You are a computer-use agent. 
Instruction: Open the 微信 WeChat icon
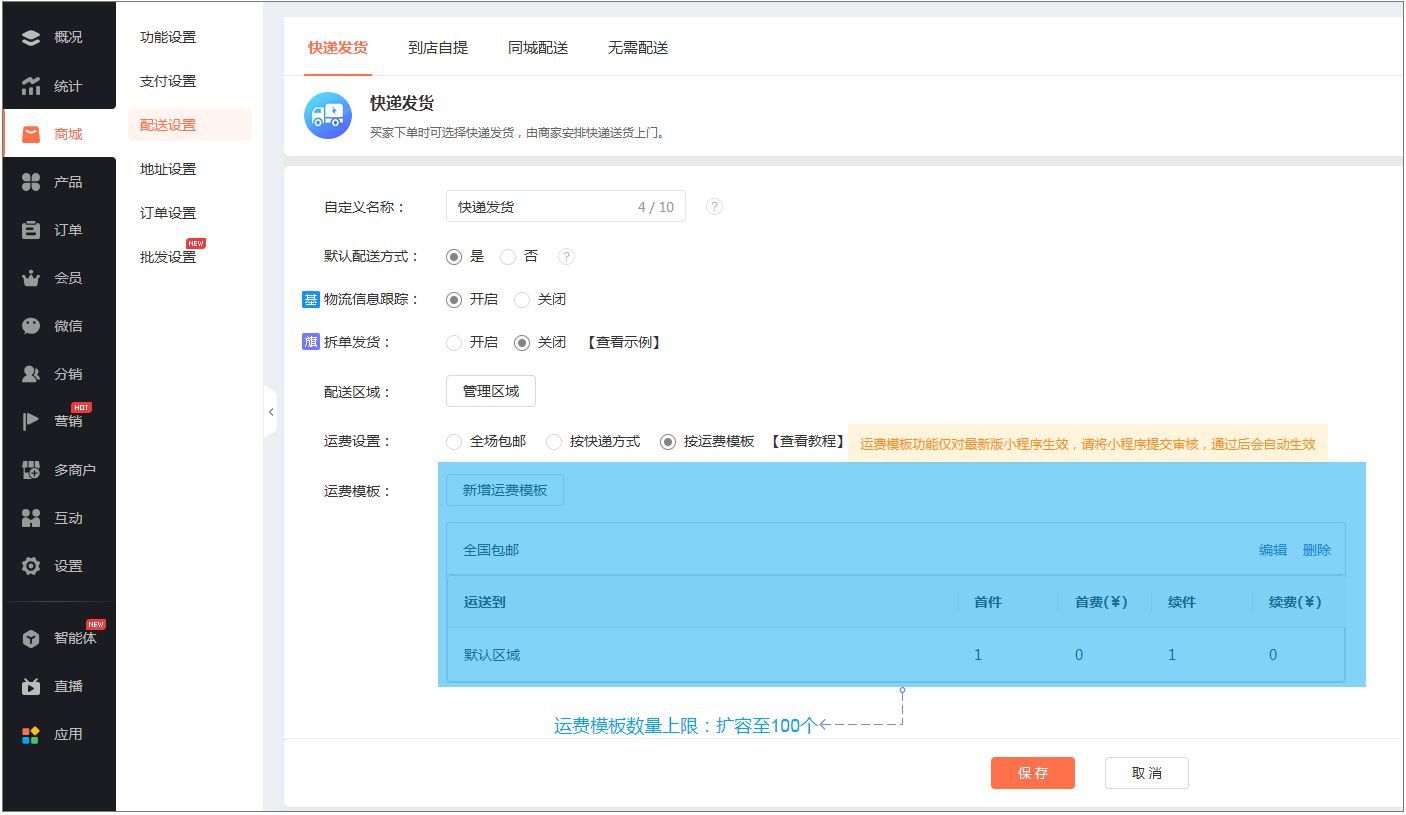(x=31, y=326)
